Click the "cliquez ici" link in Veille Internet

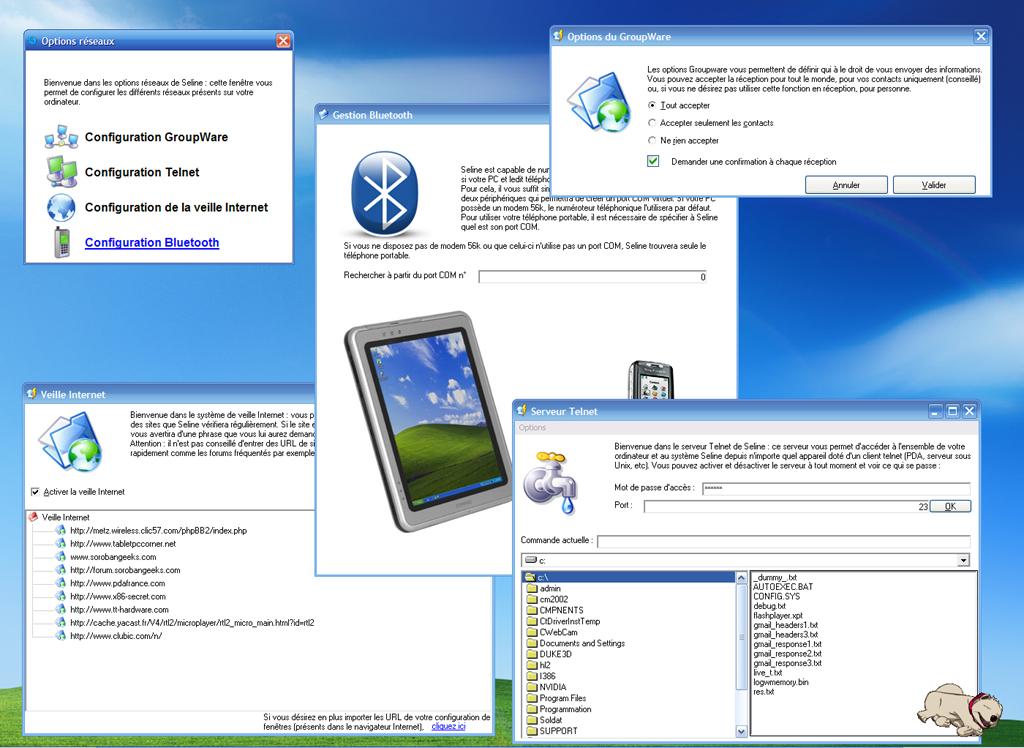tap(449, 726)
